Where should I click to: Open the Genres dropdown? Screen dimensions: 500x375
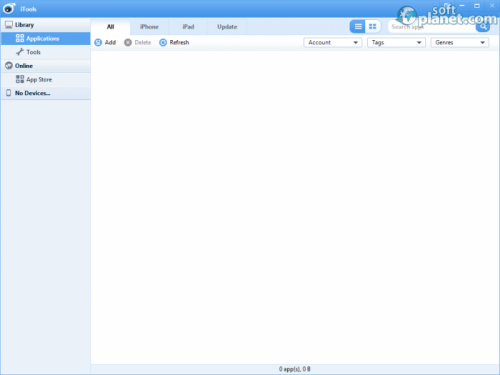460,43
